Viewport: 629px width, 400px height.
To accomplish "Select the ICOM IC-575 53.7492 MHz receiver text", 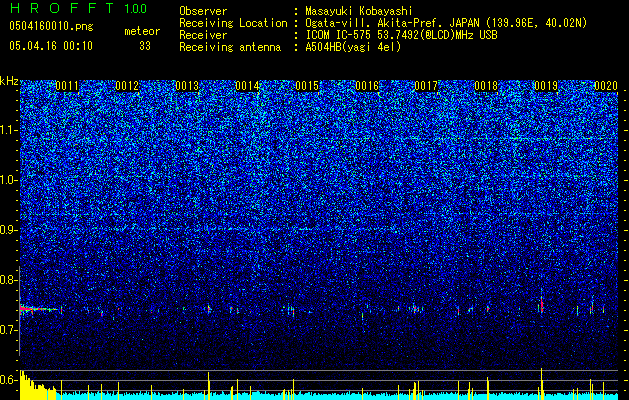I will (x=401, y=35).
